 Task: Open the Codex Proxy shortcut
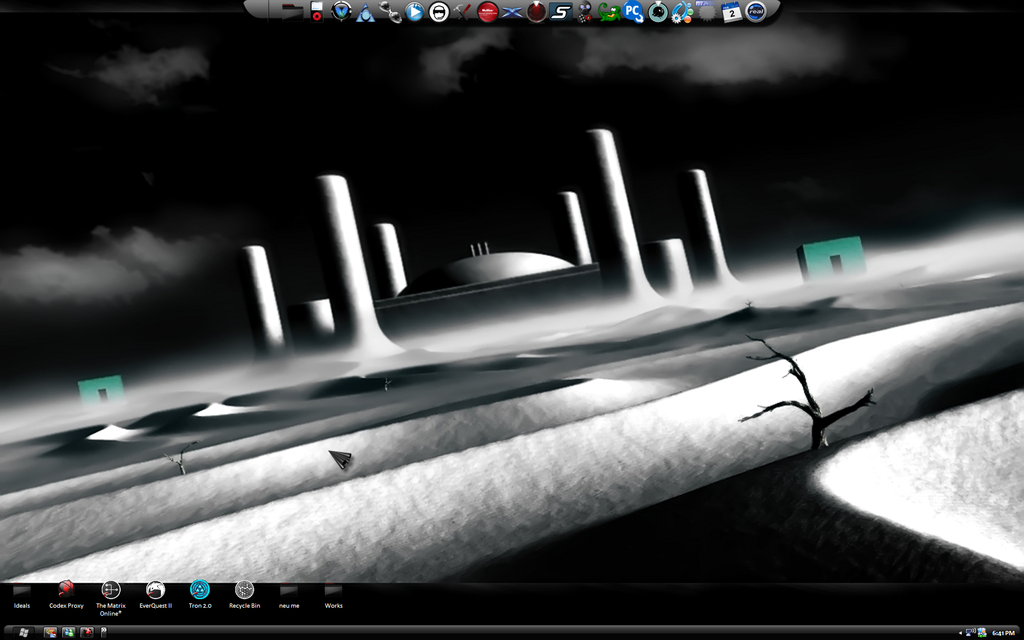click(66, 590)
